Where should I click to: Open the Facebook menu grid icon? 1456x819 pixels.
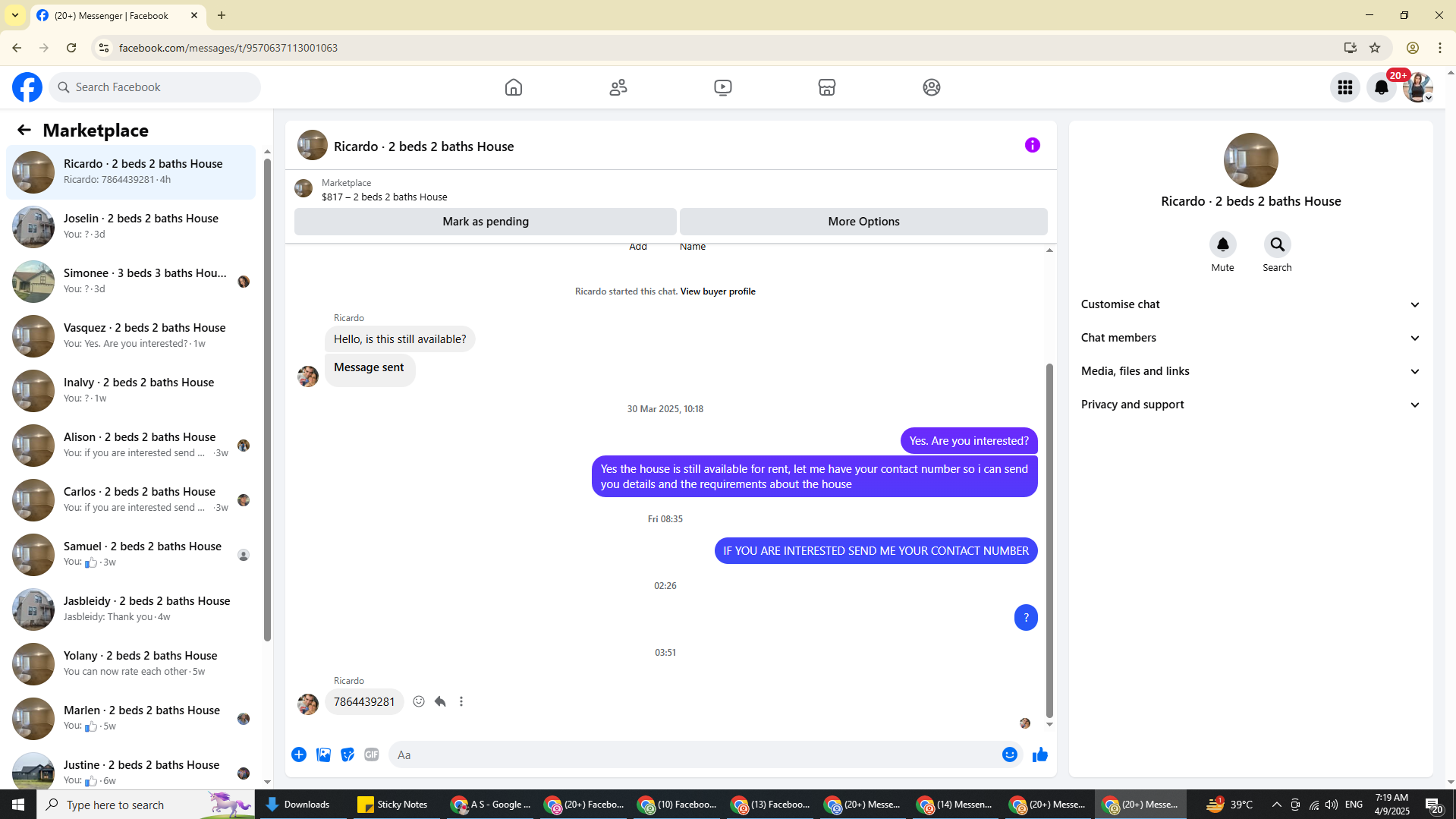coord(1345,87)
